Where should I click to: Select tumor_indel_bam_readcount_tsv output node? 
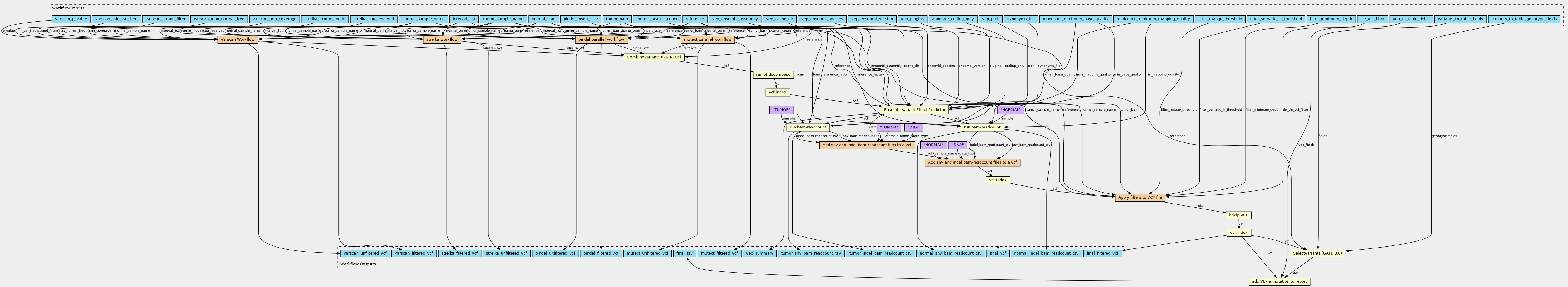(881, 253)
